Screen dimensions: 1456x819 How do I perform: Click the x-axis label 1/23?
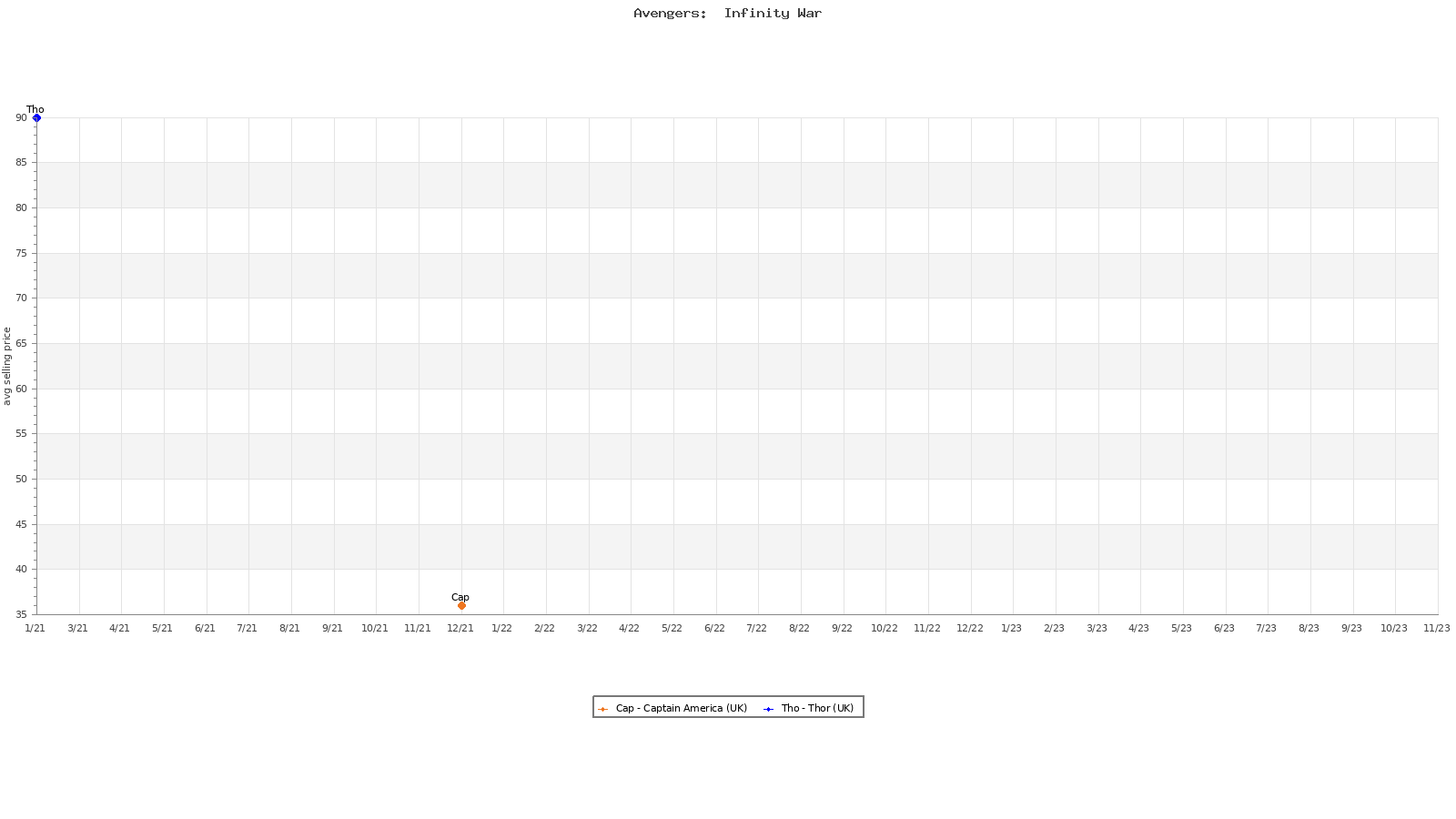click(1012, 628)
